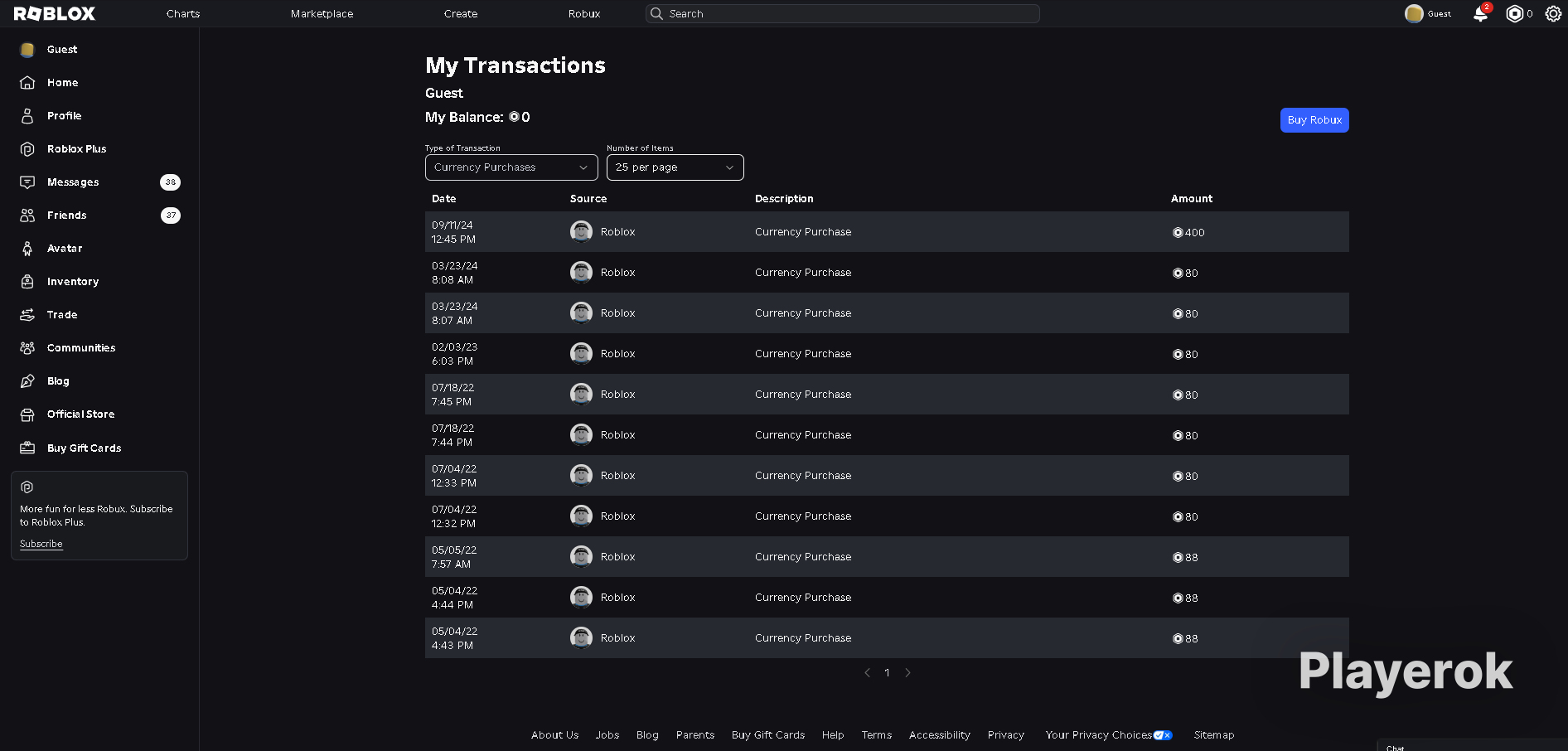Click the Trade arrows icon in sidebar
This screenshot has width=1568, height=751.
click(x=27, y=315)
